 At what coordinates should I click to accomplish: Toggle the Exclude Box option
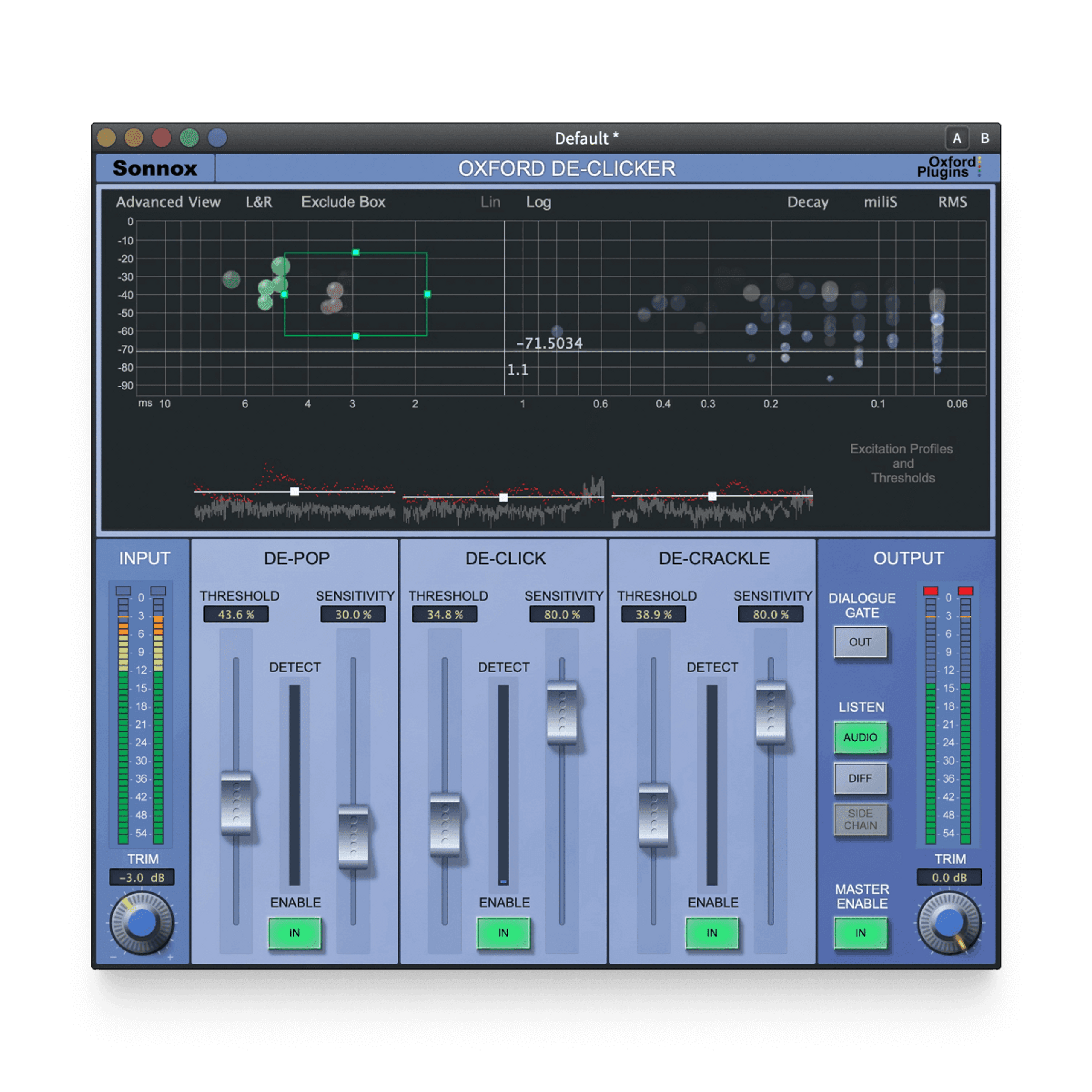pos(343,202)
